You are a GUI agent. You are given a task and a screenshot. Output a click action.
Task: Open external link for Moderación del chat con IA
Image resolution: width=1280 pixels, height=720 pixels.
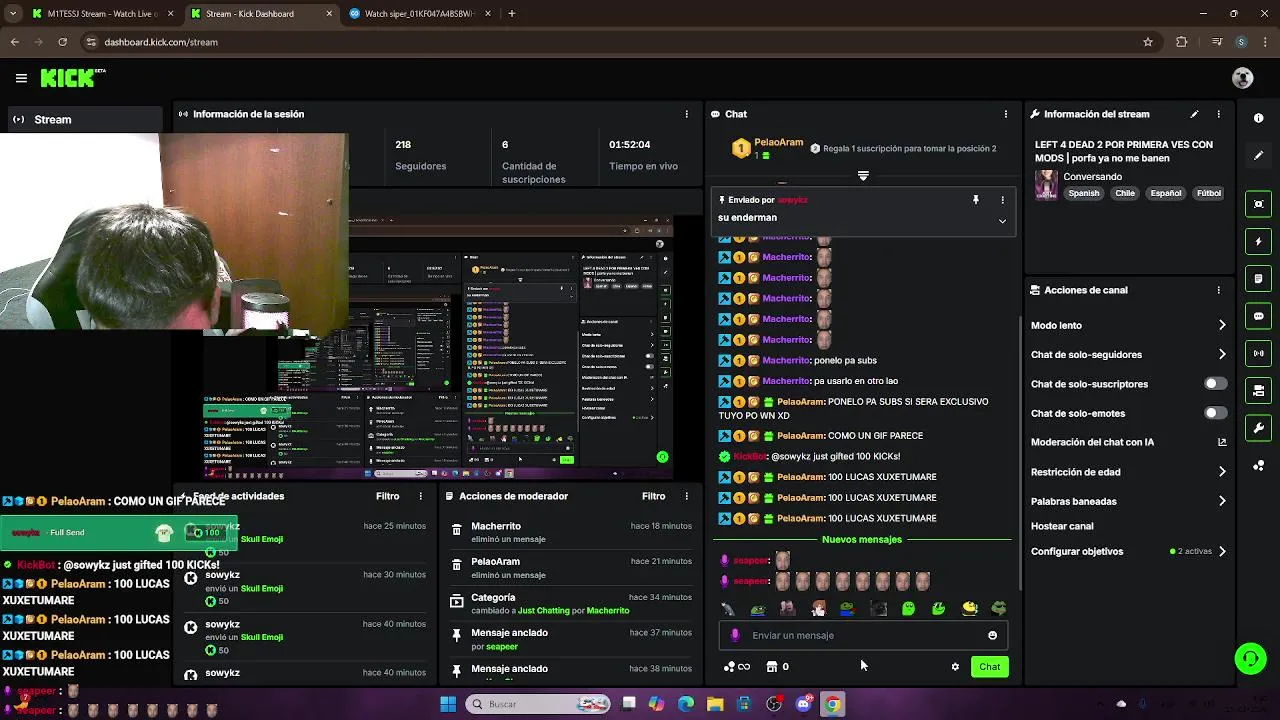click(x=1222, y=442)
